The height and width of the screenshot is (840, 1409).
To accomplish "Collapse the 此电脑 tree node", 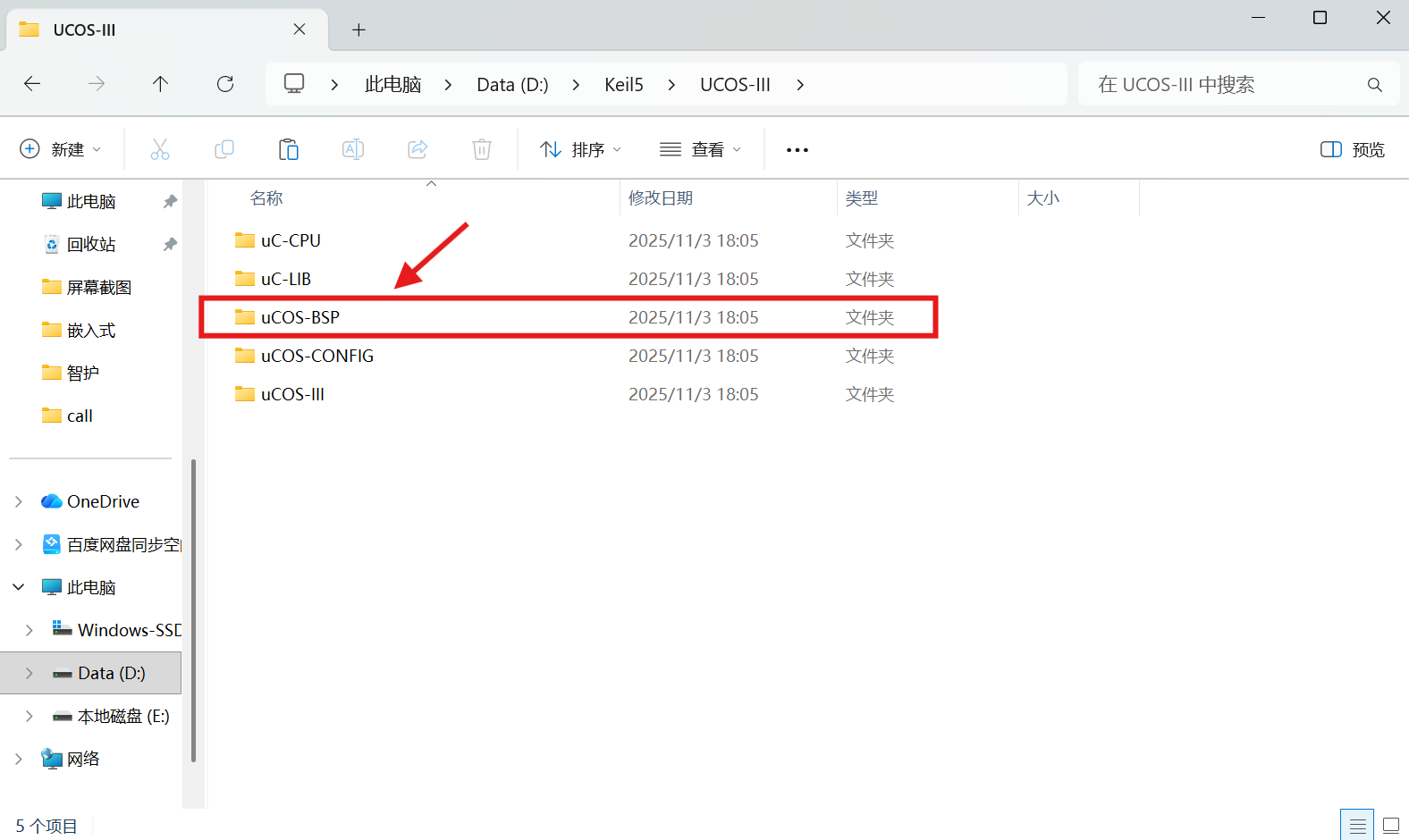I will point(19,587).
